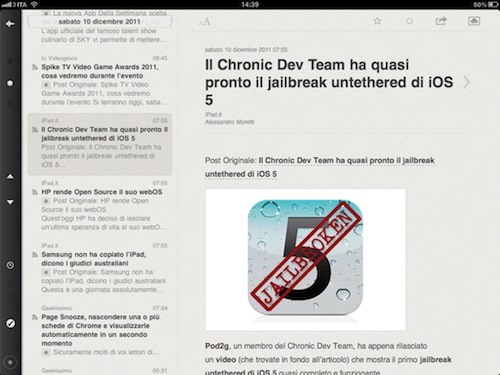Open the Pod2g link in the article
Viewport: 500px width, 375px height.
pos(217,346)
